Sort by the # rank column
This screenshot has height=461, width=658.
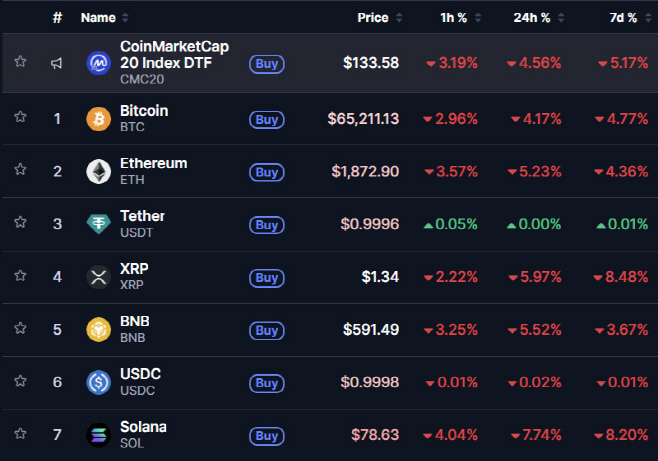pos(57,18)
